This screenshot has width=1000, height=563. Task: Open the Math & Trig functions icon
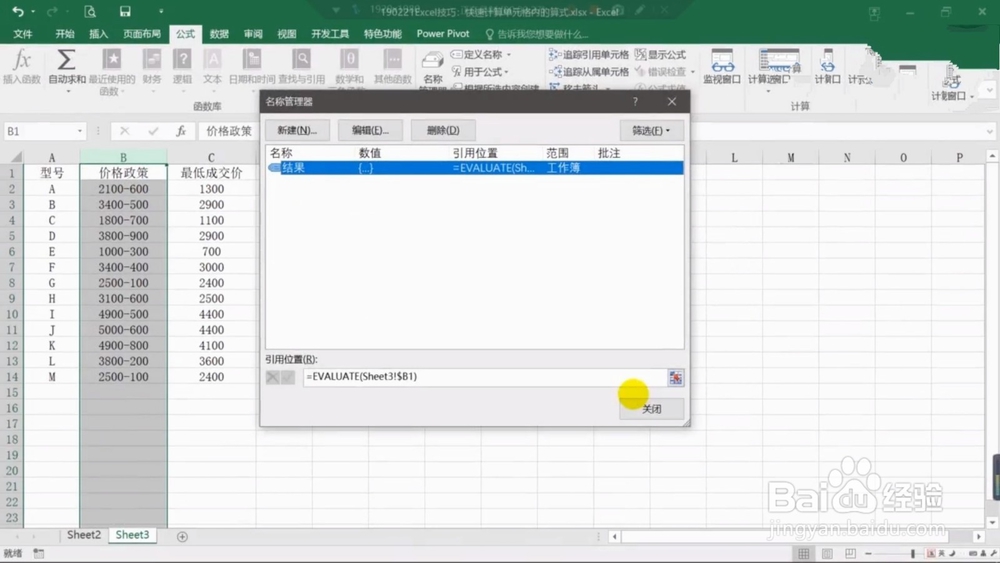(x=349, y=59)
